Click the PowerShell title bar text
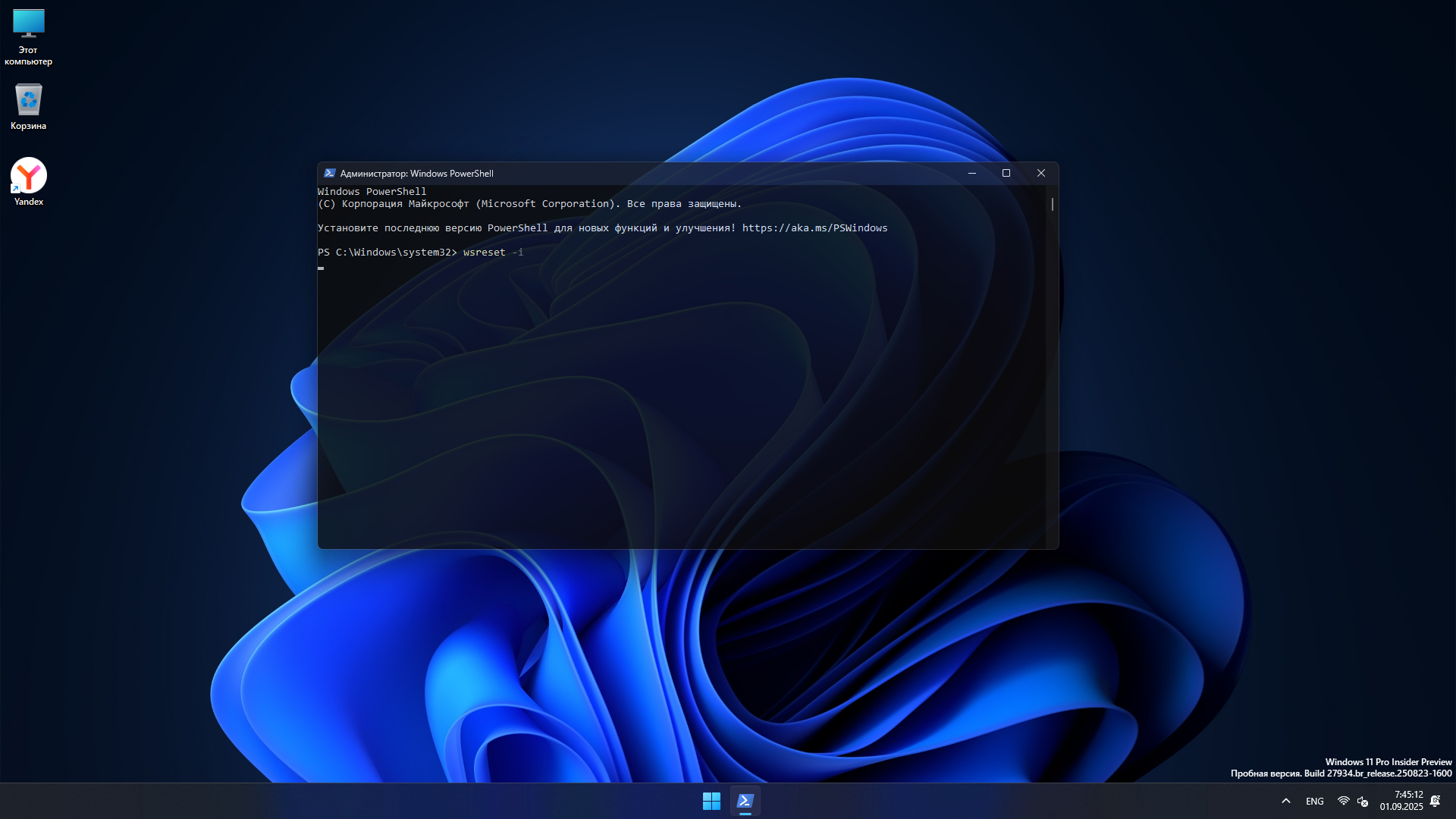The image size is (1456, 819). pos(417,173)
